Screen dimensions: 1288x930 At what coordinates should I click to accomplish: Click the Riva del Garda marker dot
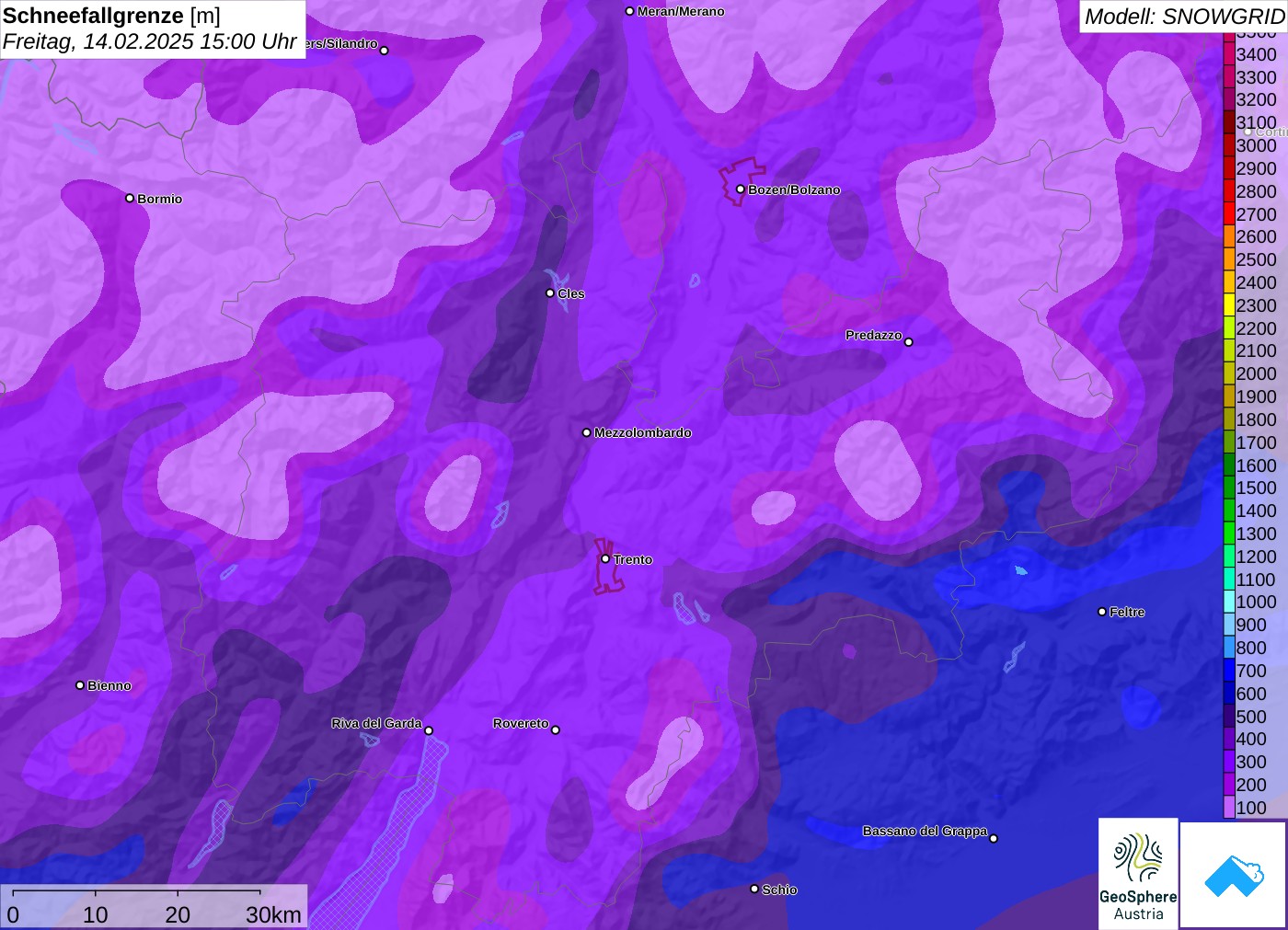(429, 730)
